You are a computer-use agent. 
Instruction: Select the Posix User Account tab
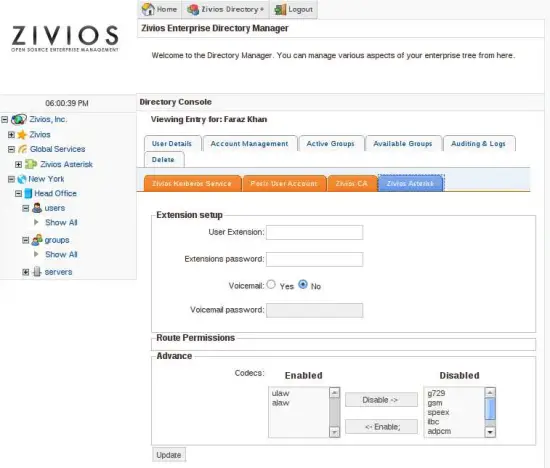coord(284,183)
